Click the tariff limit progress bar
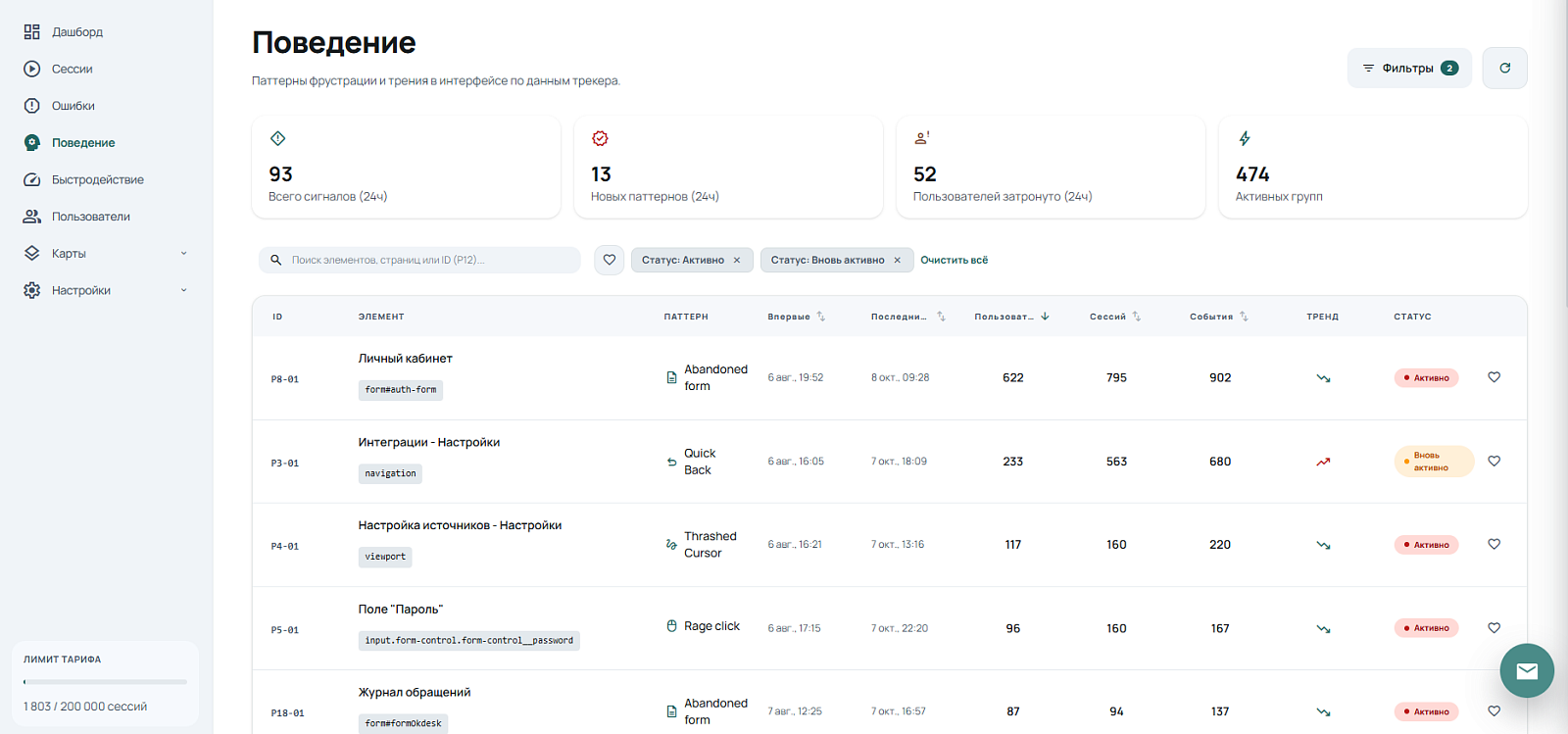This screenshot has width=1568, height=734. pyautogui.click(x=105, y=682)
